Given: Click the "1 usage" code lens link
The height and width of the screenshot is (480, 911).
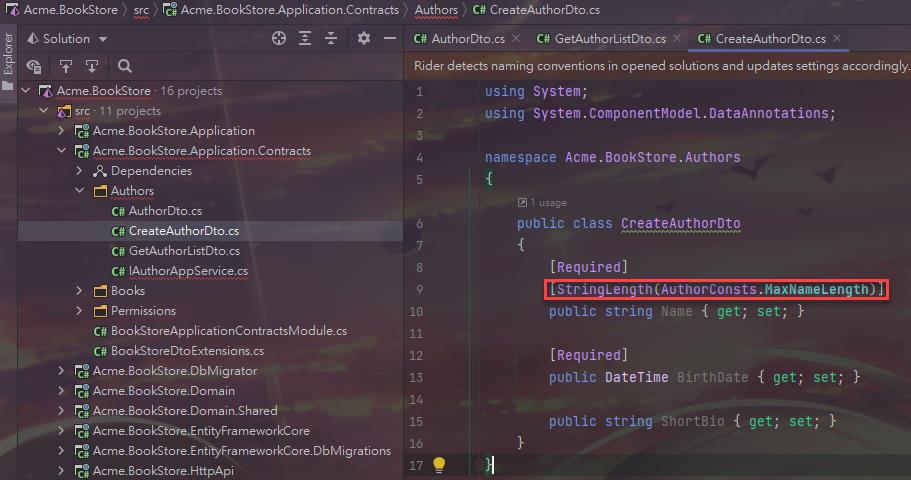Looking at the screenshot, I should pos(546,202).
